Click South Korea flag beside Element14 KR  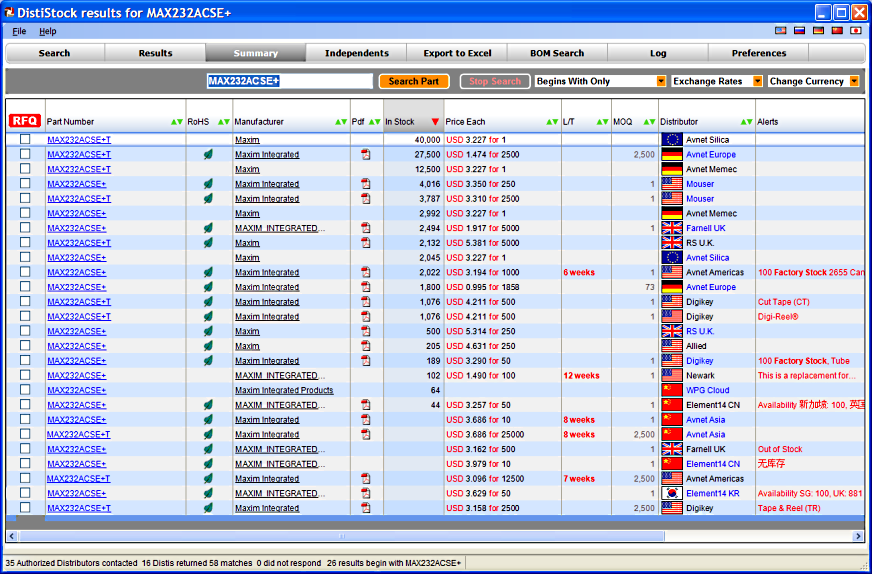click(672, 493)
